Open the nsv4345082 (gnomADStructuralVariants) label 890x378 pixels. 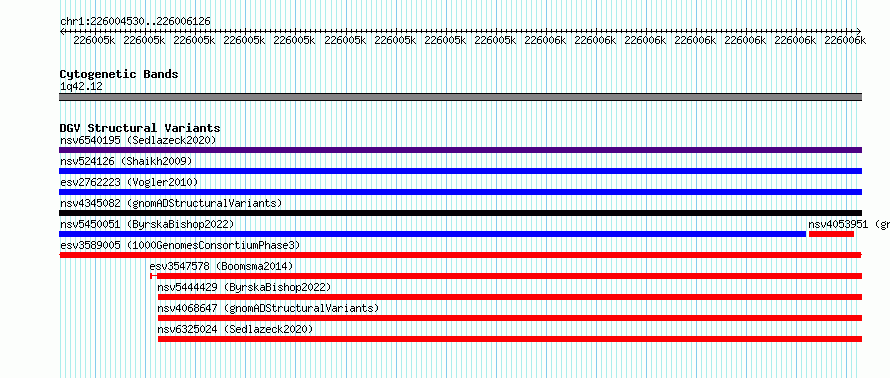(x=171, y=203)
